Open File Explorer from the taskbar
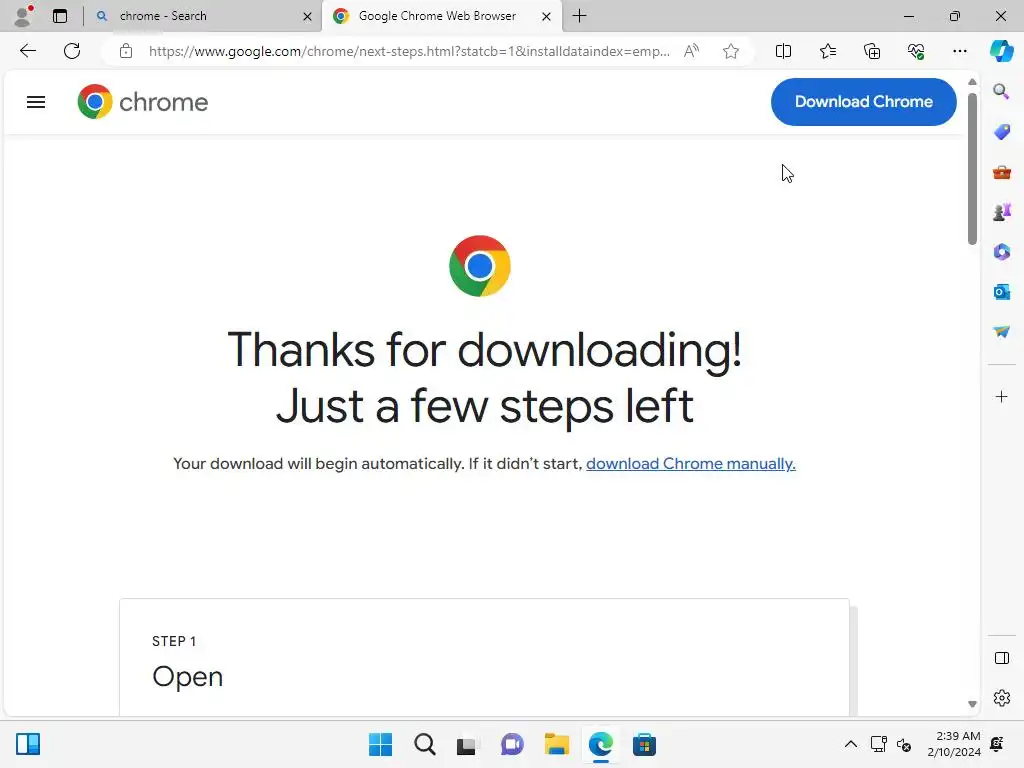Screen dimensions: 1024x768 click(556, 744)
